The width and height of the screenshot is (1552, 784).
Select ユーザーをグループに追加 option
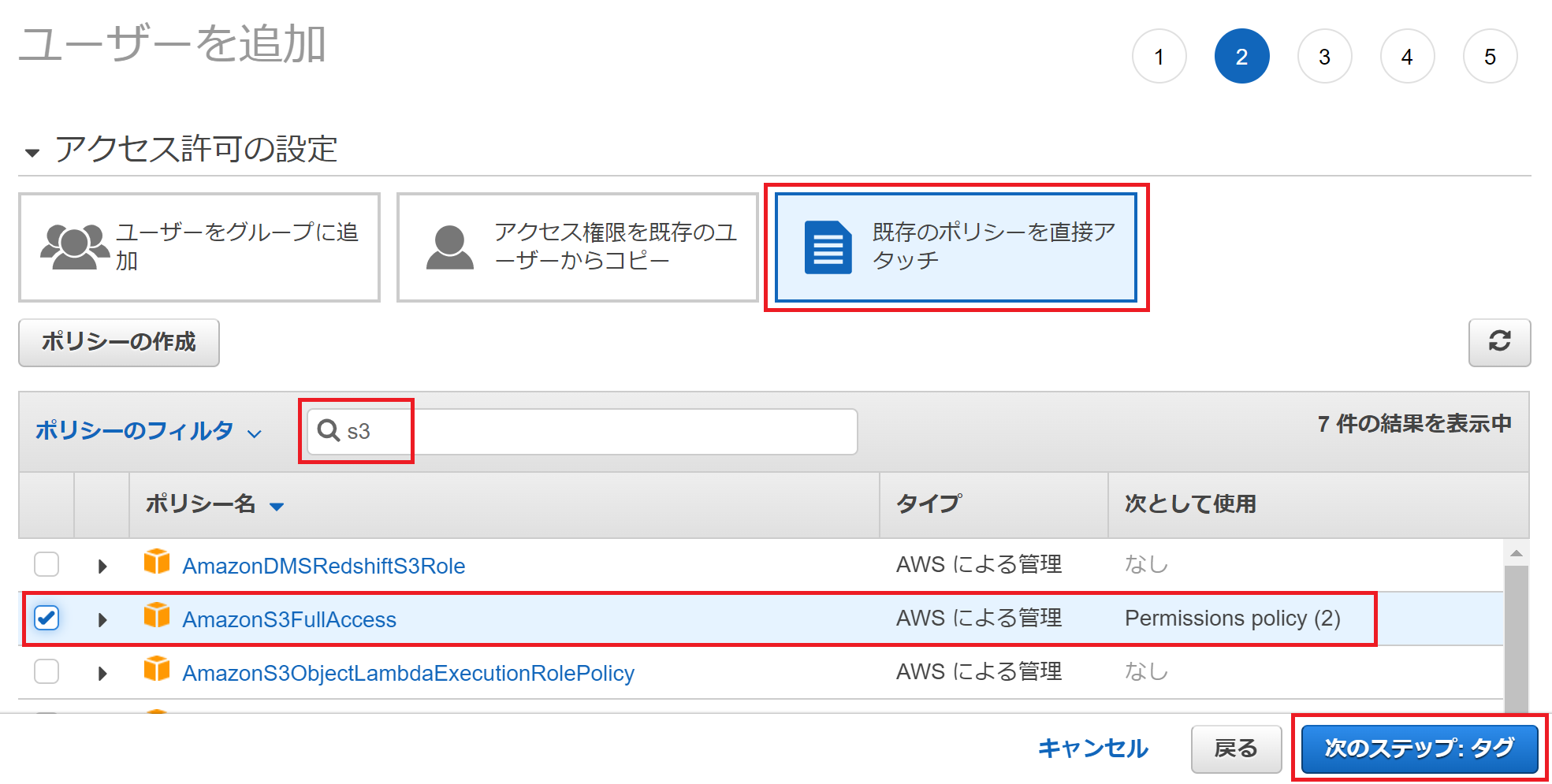click(x=199, y=247)
